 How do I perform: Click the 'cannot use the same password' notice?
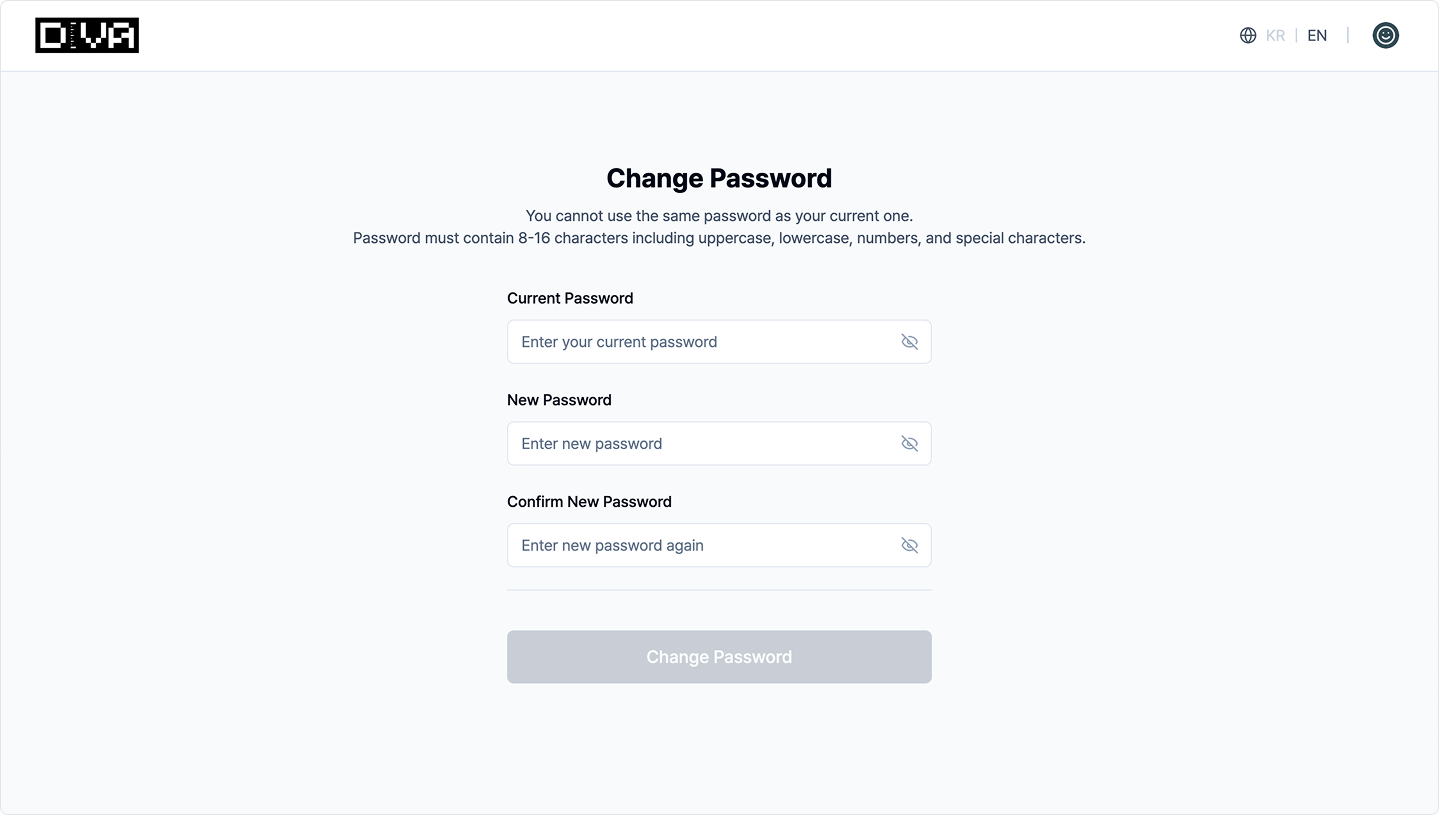[x=719, y=216]
